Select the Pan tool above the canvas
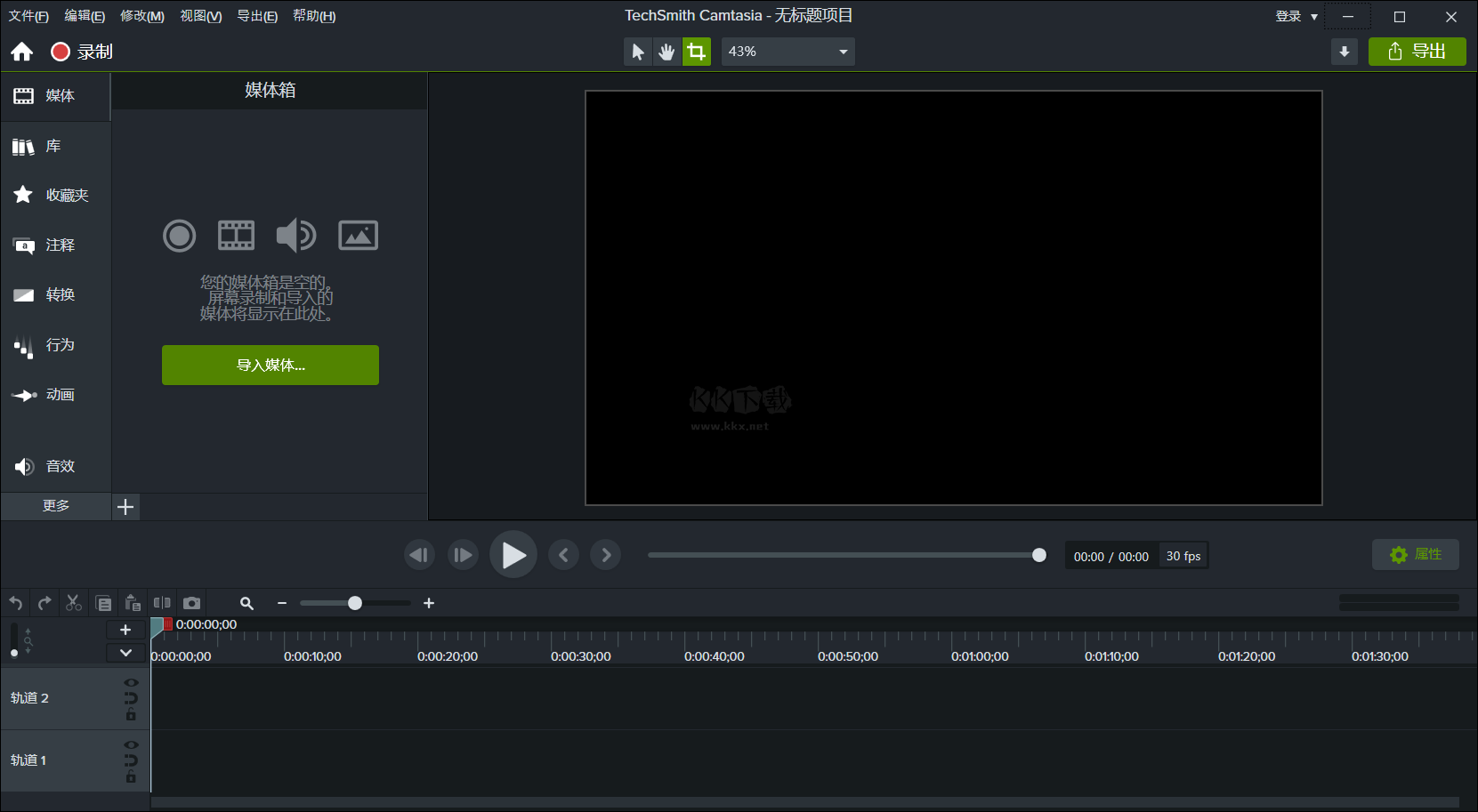 666,52
